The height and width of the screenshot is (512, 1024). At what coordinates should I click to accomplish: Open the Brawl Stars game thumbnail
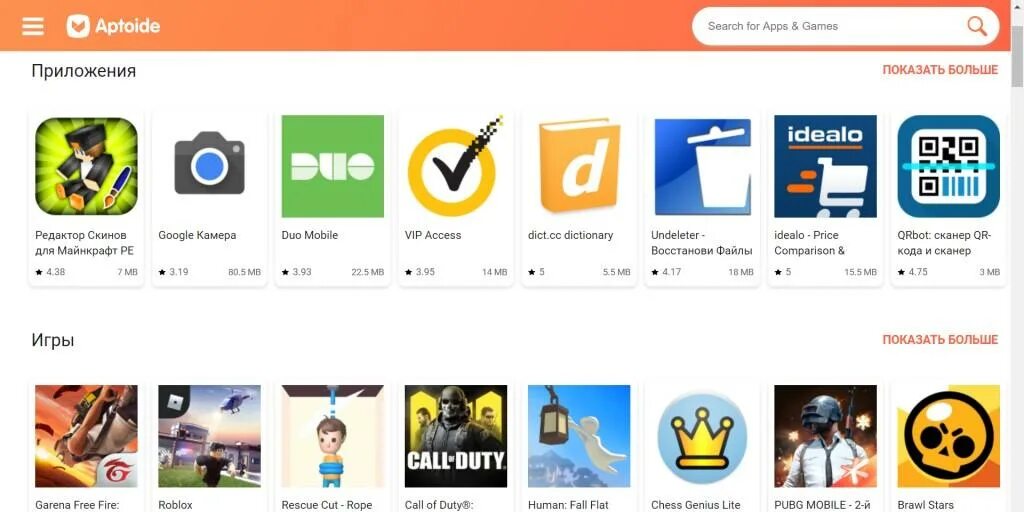(949, 436)
